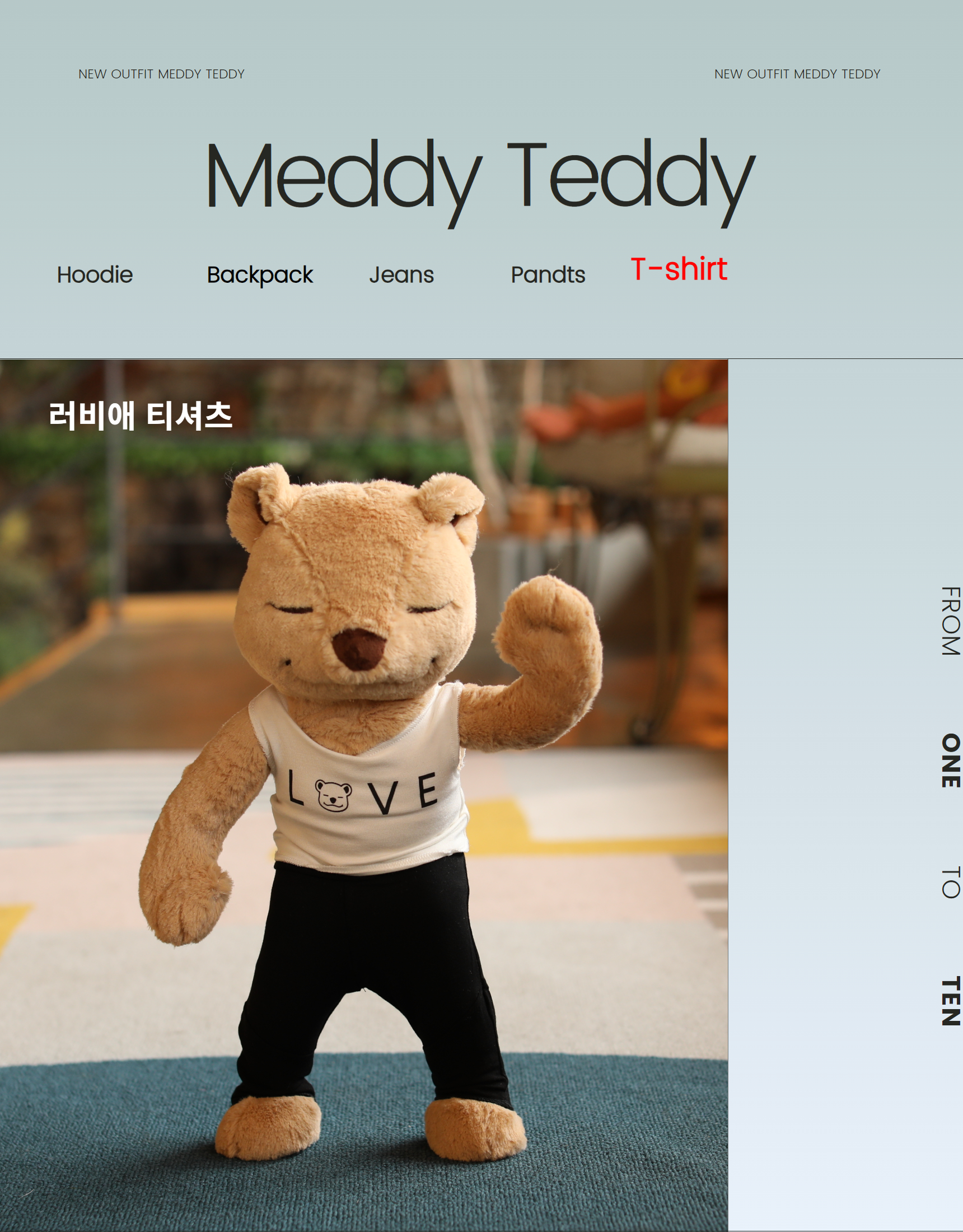Choose the Pandts category link

pyautogui.click(x=548, y=275)
